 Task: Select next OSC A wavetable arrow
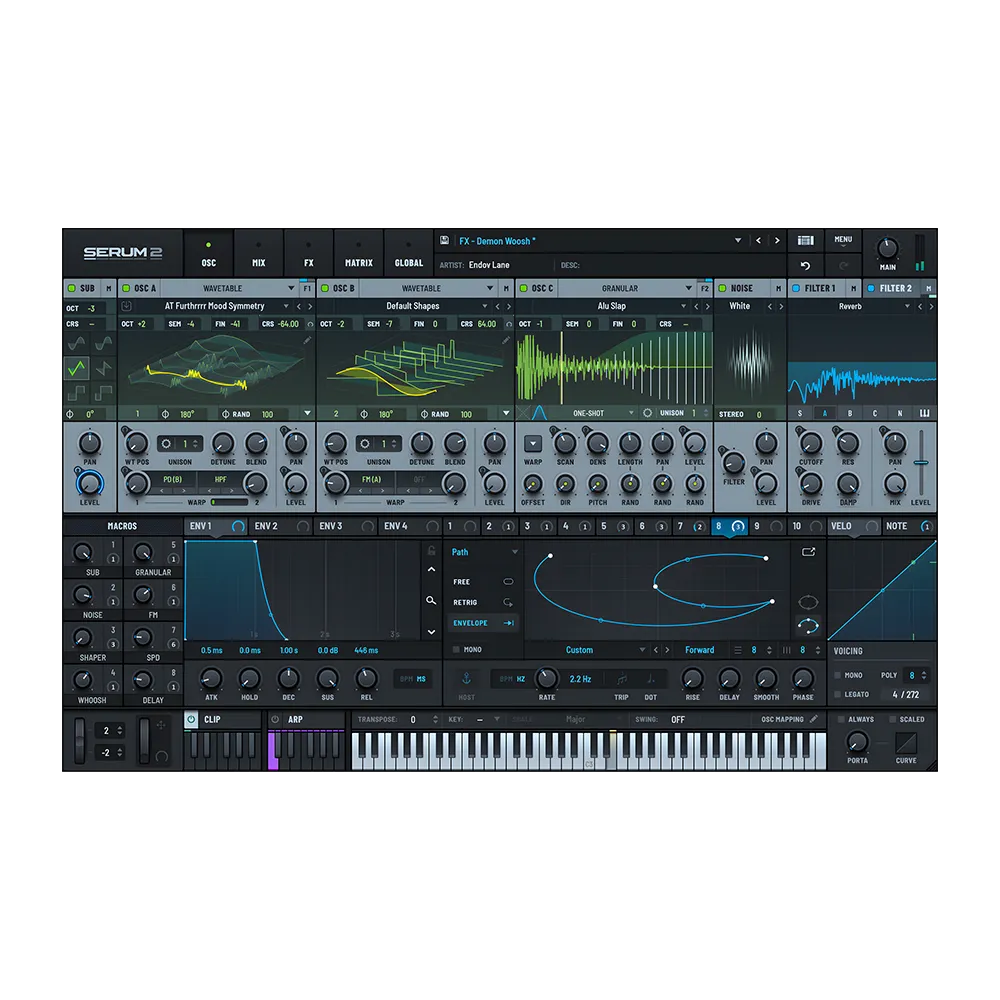pos(311,306)
